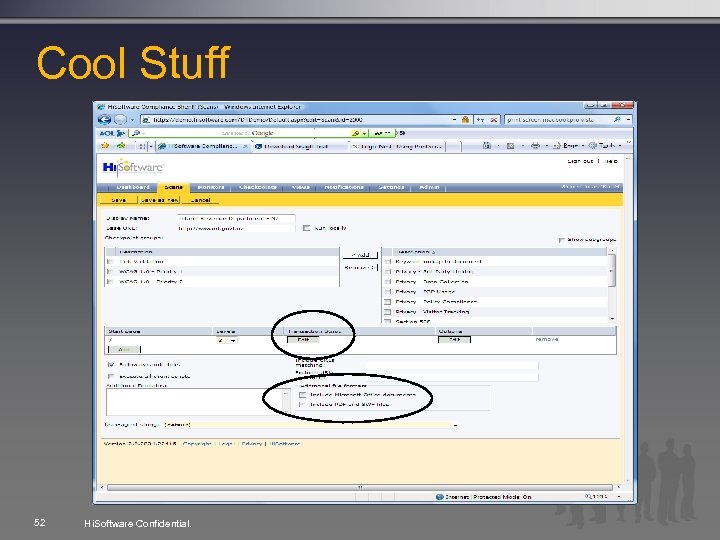Check the Link Validation checkpoint group
Screen dimensions: 720x540
tap(110, 262)
